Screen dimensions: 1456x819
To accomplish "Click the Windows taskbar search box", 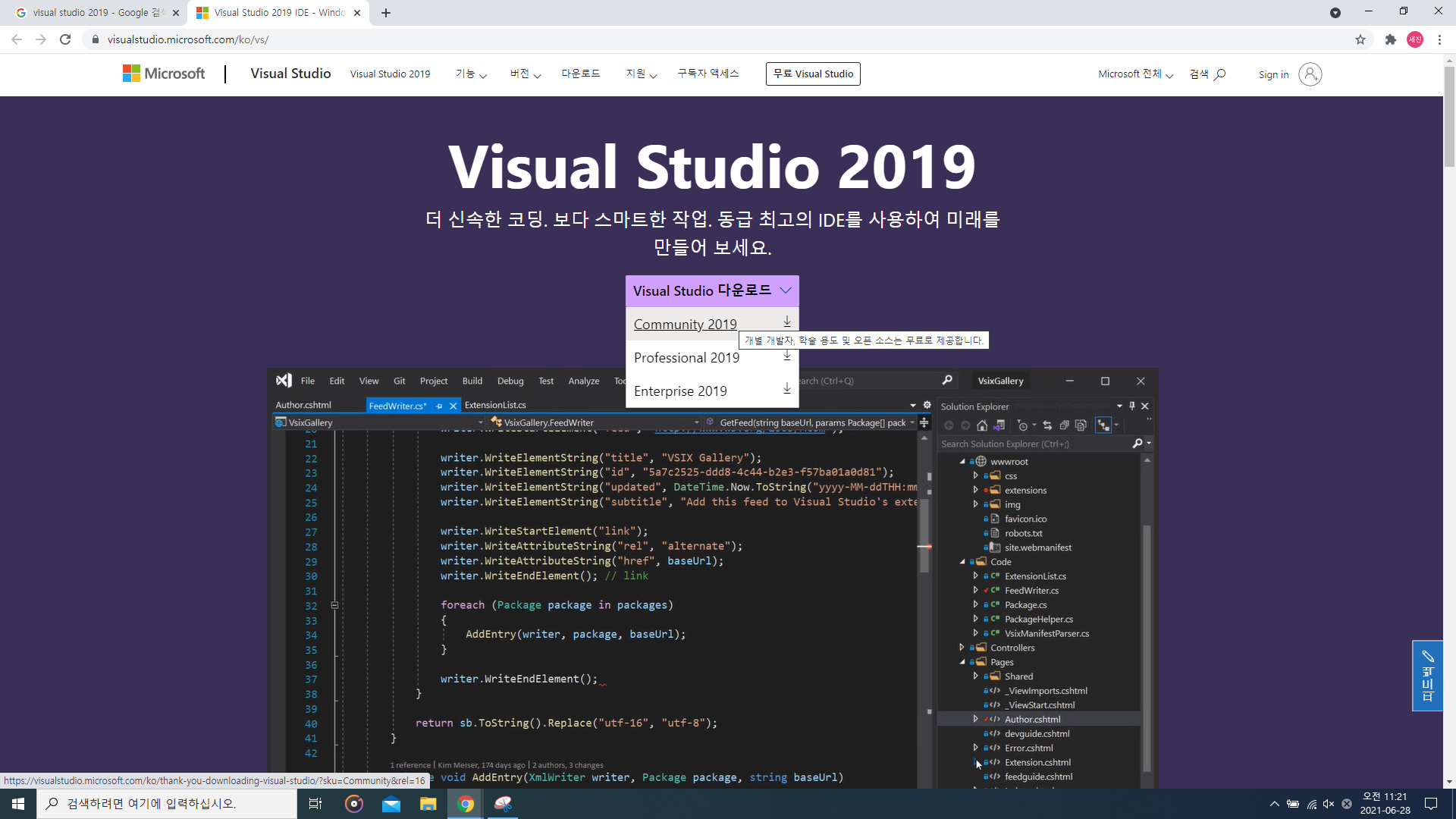I will point(167,804).
